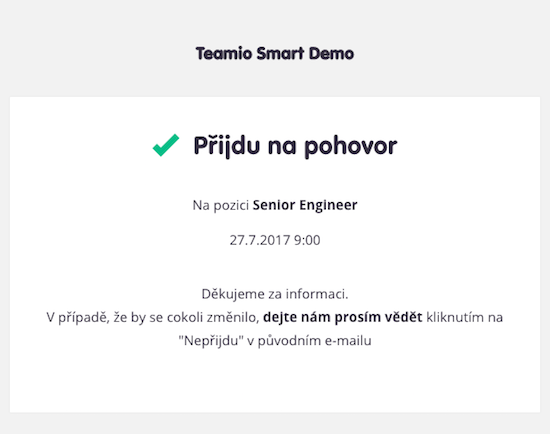The width and height of the screenshot is (550, 434).
Task: Click the "Přijdu na pohovor" heading
Action: tap(295, 146)
